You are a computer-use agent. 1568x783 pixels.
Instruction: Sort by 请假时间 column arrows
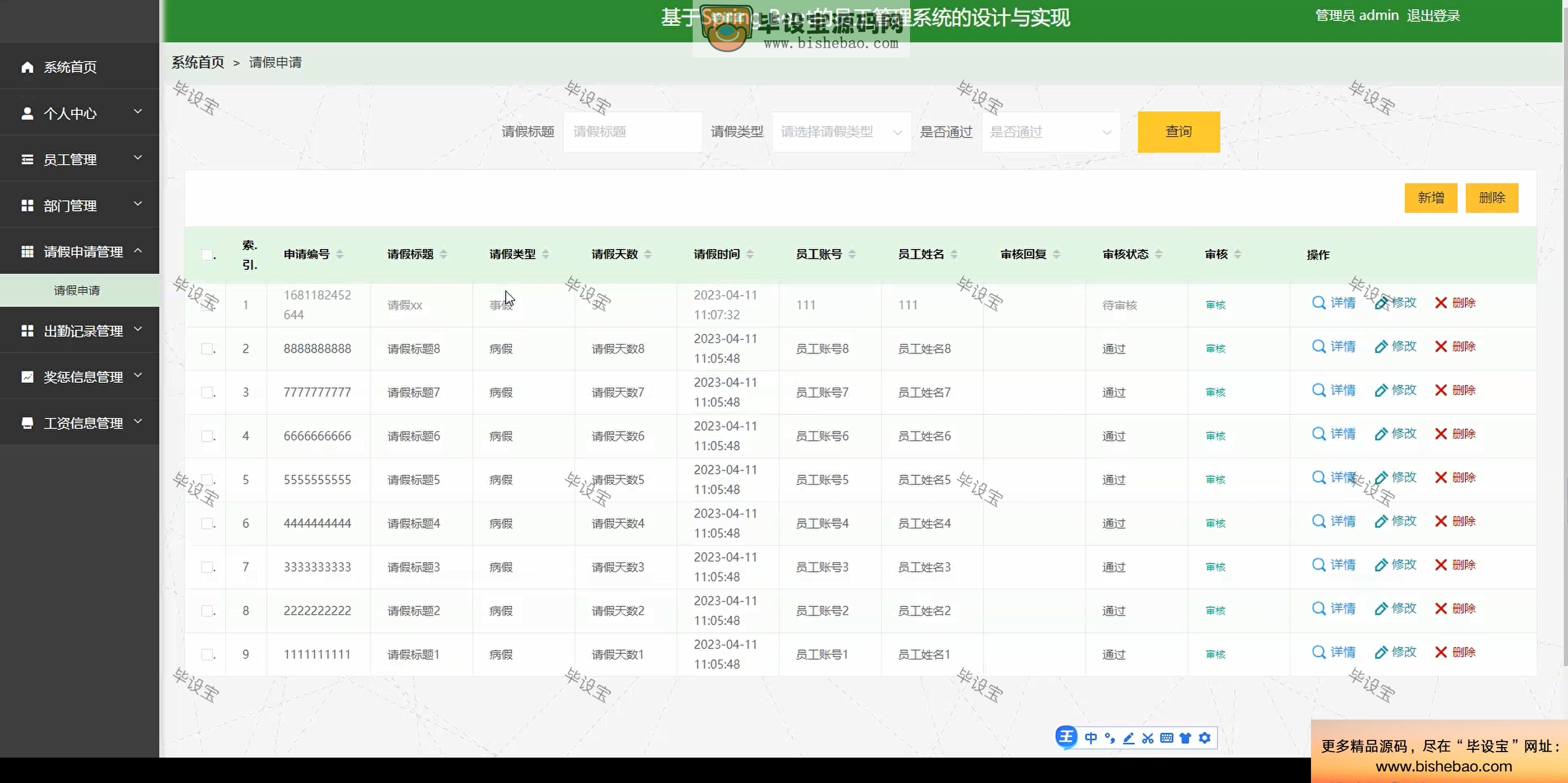(x=750, y=254)
